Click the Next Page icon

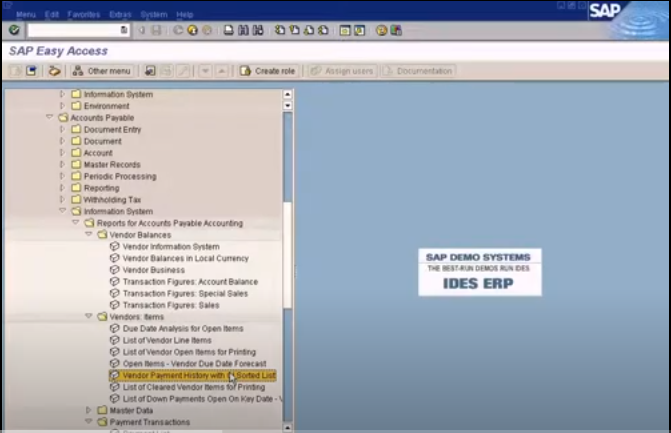(309, 30)
